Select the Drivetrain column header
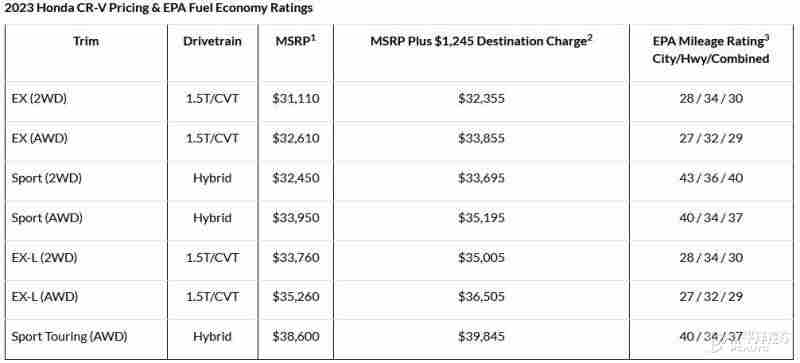The width and height of the screenshot is (800, 363). (212, 41)
